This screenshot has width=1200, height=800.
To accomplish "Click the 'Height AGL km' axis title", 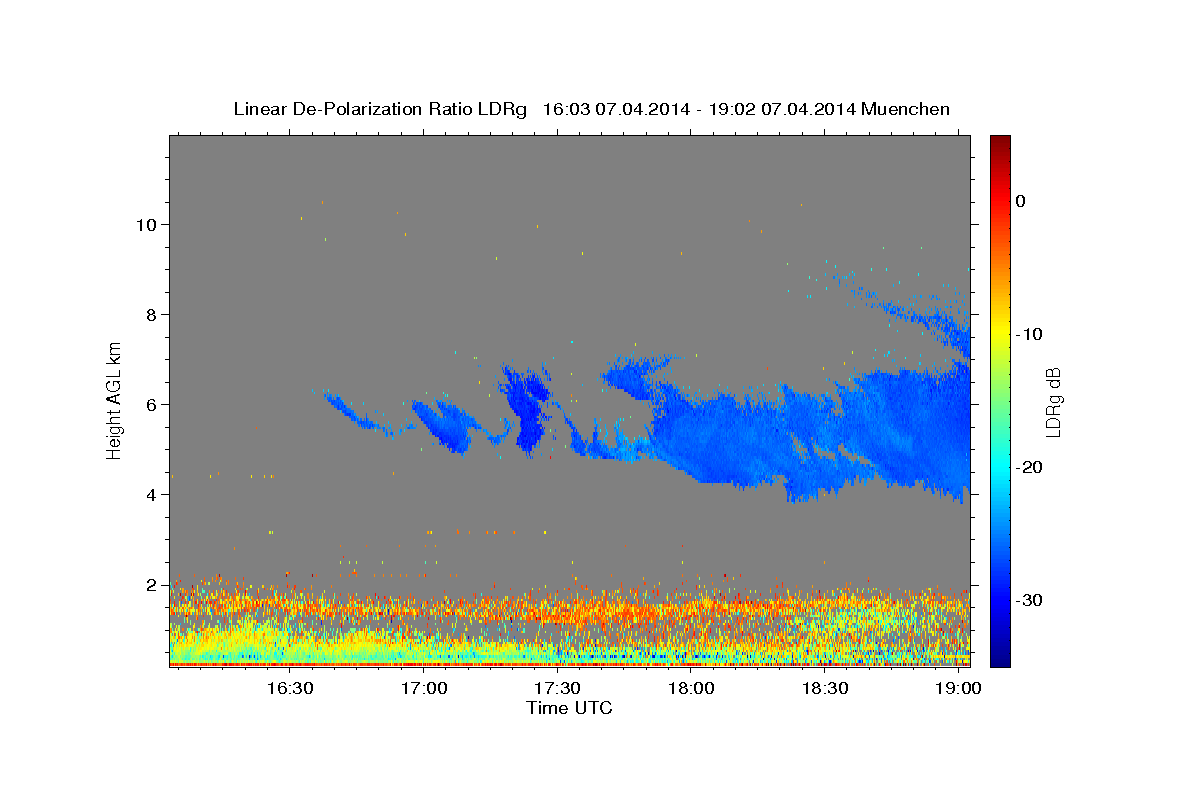I will click(115, 400).
